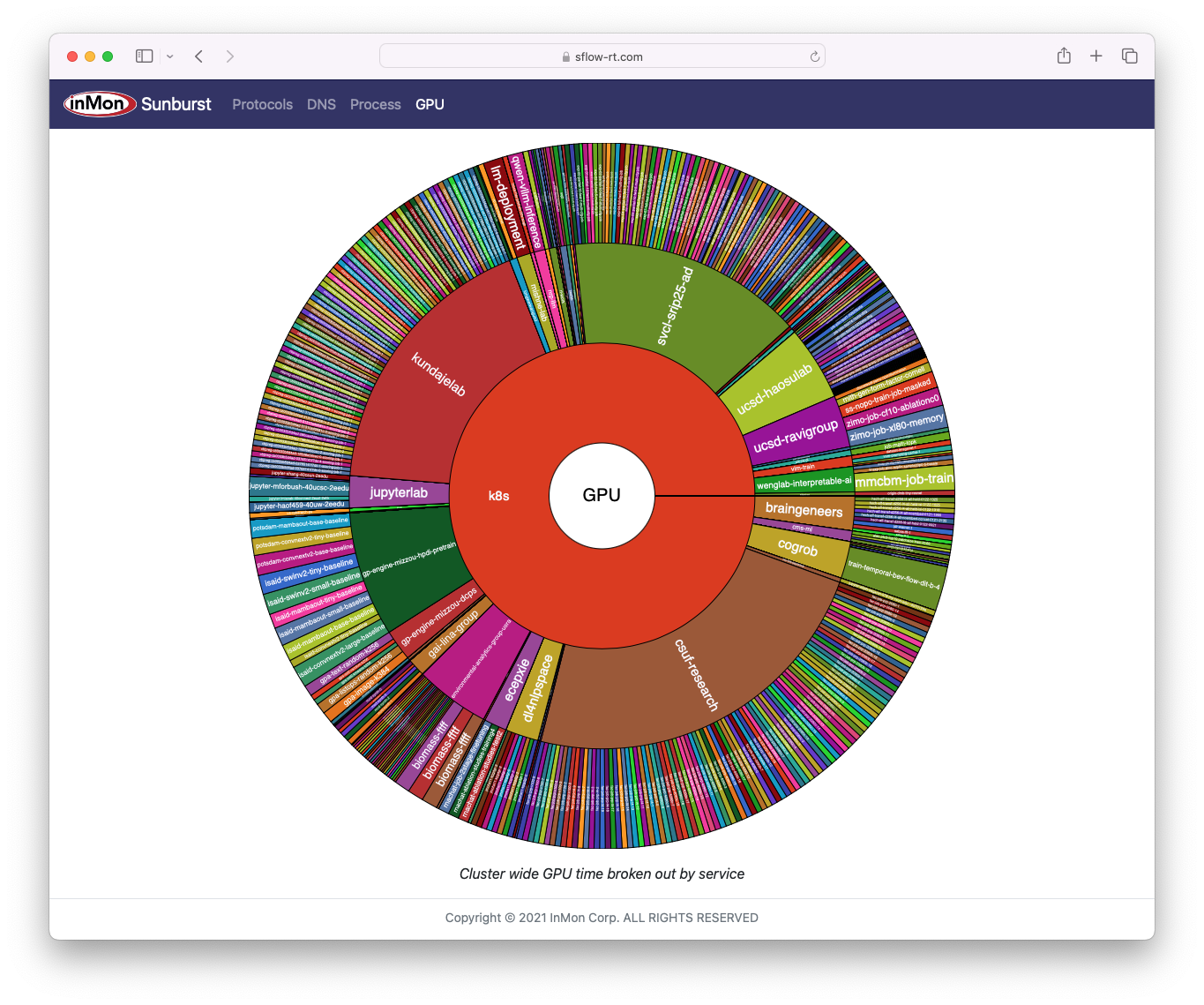Show the tab overview icon
This screenshot has width=1204, height=1005.
click(x=1129, y=56)
